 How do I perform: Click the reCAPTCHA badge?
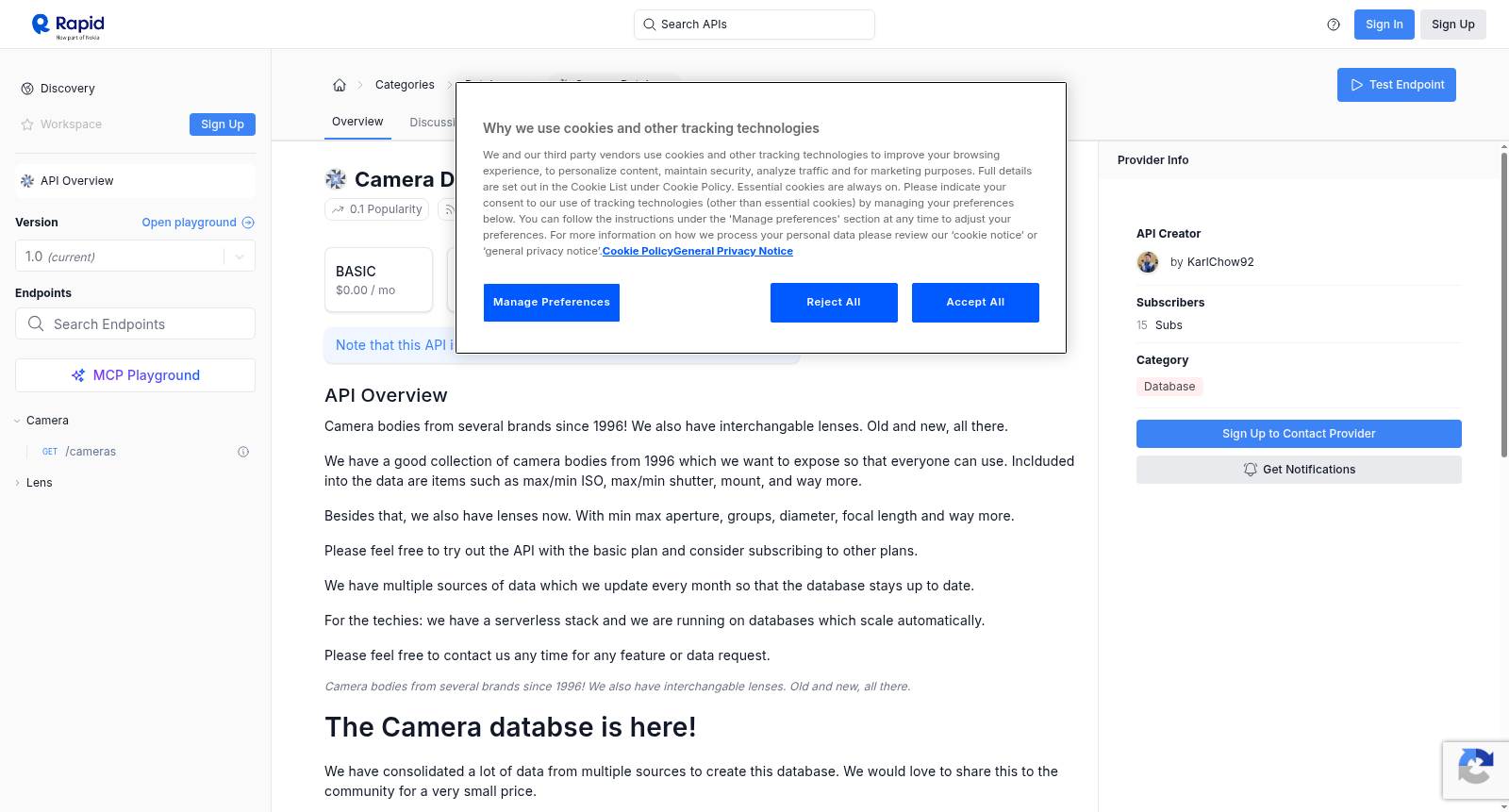click(x=1475, y=771)
